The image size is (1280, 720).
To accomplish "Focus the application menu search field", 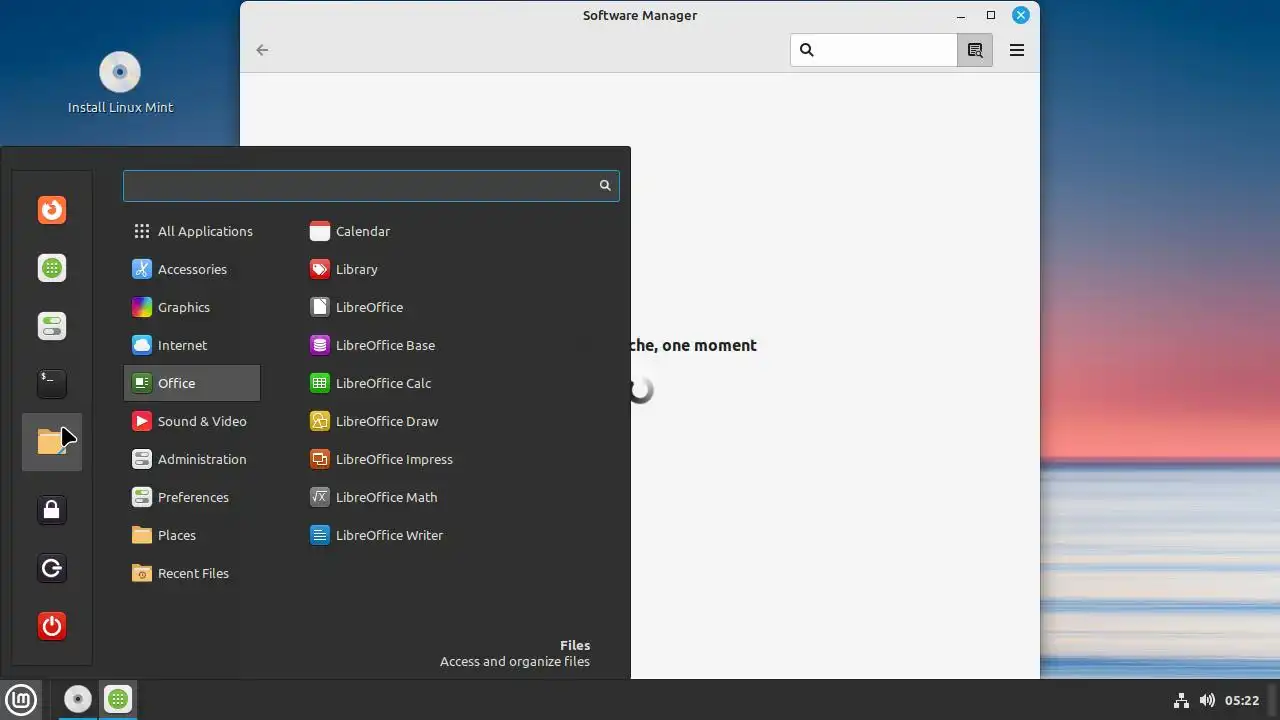I will (371, 185).
